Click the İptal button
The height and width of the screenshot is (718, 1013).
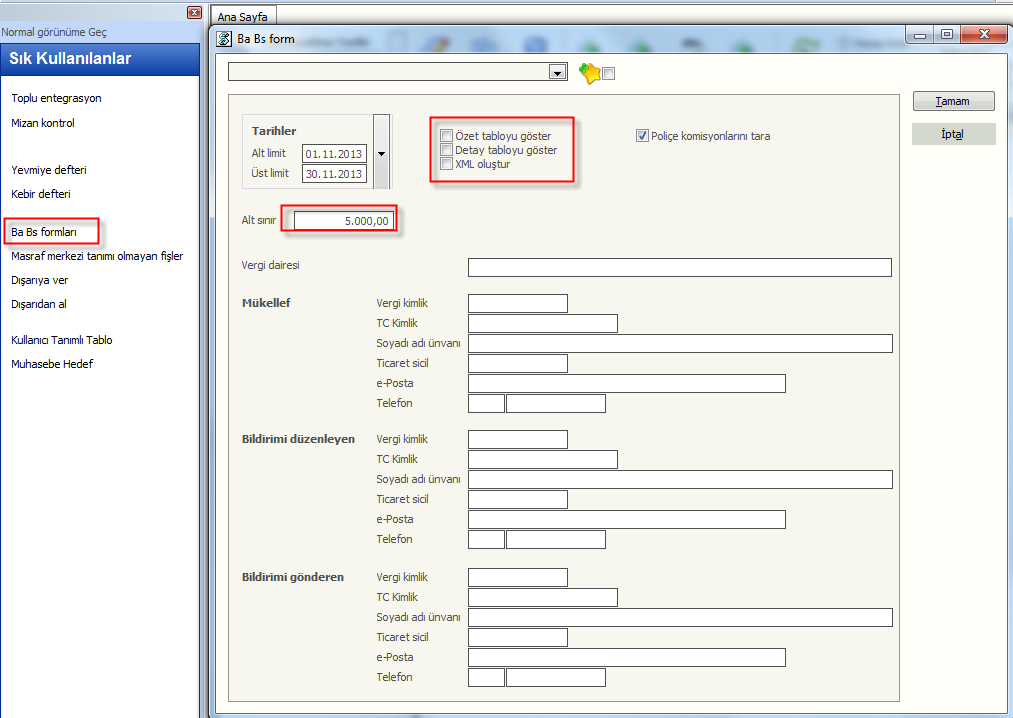953,134
